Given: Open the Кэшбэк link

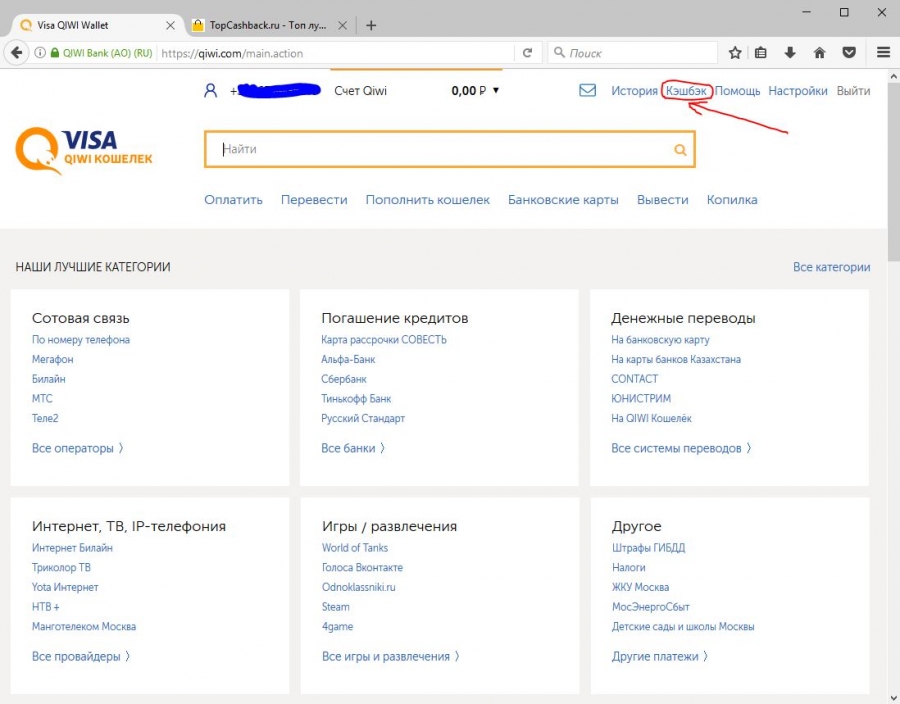Looking at the screenshot, I should pyautogui.click(x=687, y=91).
